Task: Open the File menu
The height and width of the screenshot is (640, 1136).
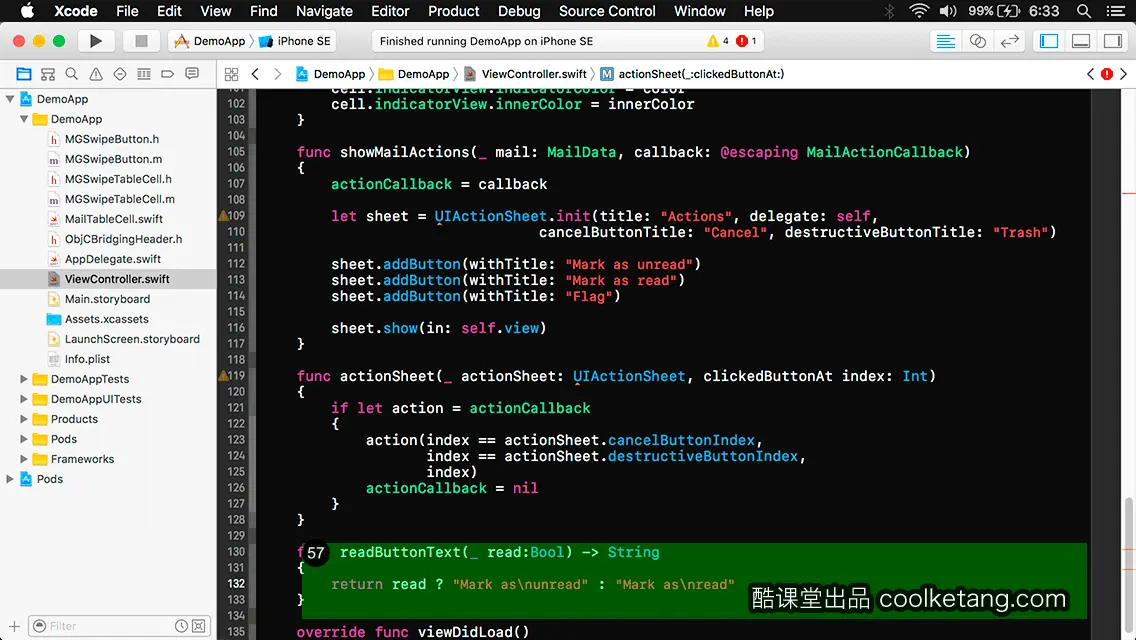Action: (x=127, y=11)
